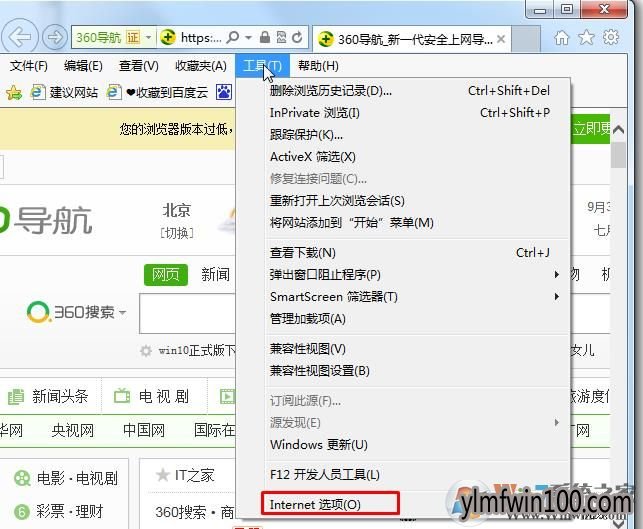Image resolution: width=643 pixels, height=529 pixels.
Task: Click the 360 search input box
Action: pos(187,313)
